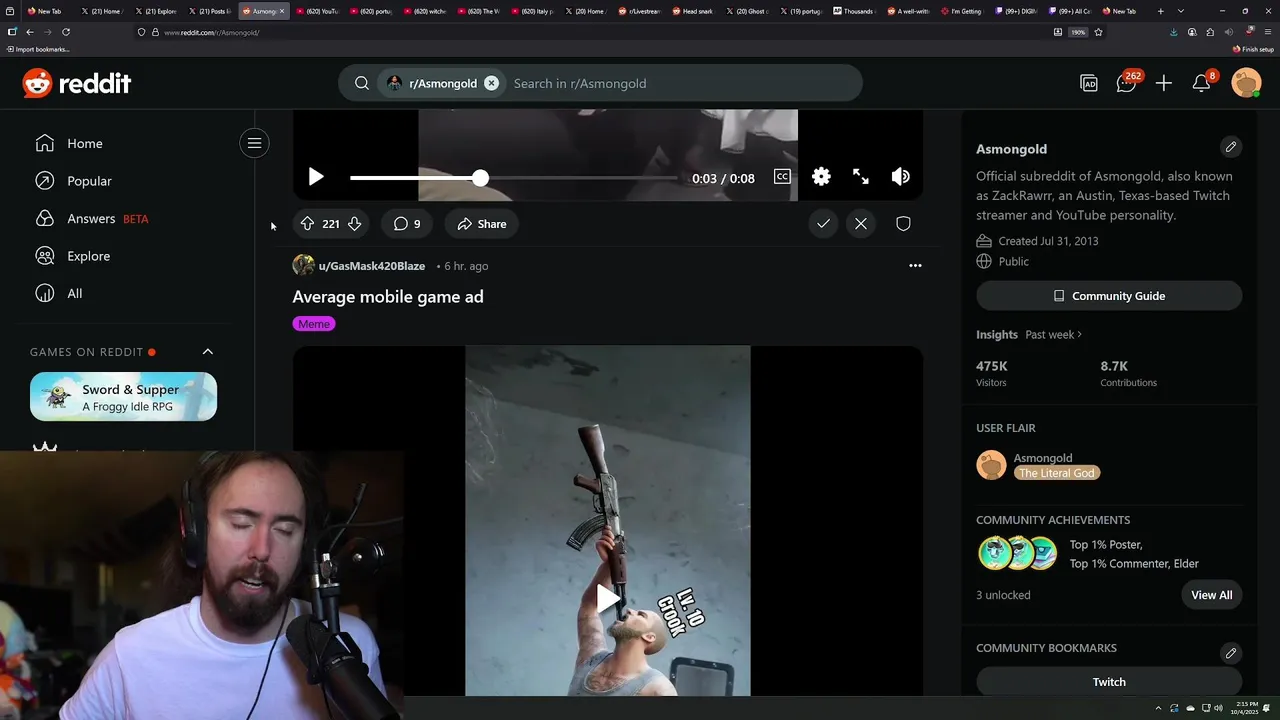The width and height of the screenshot is (1280, 720).
Task: Click the top video progress slider
Action: tap(513, 178)
